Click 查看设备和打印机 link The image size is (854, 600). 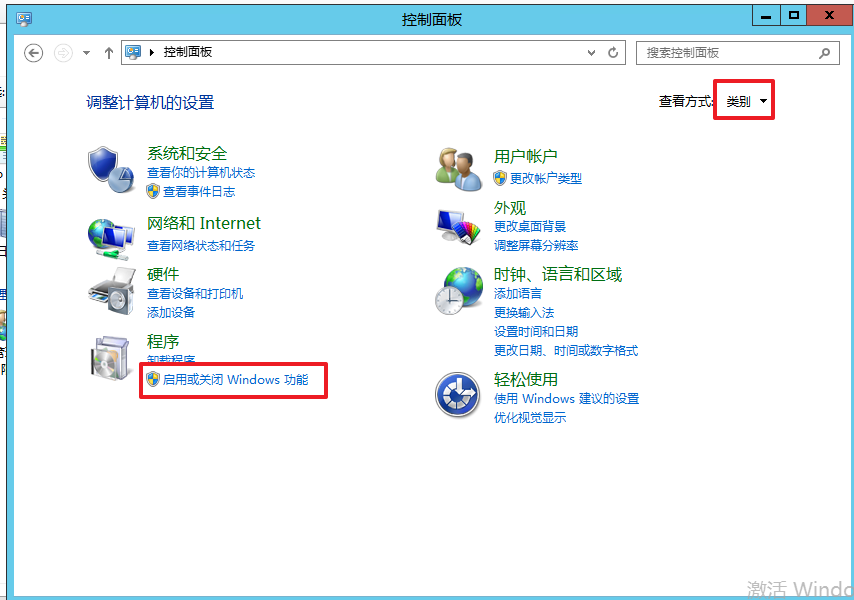coord(195,293)
